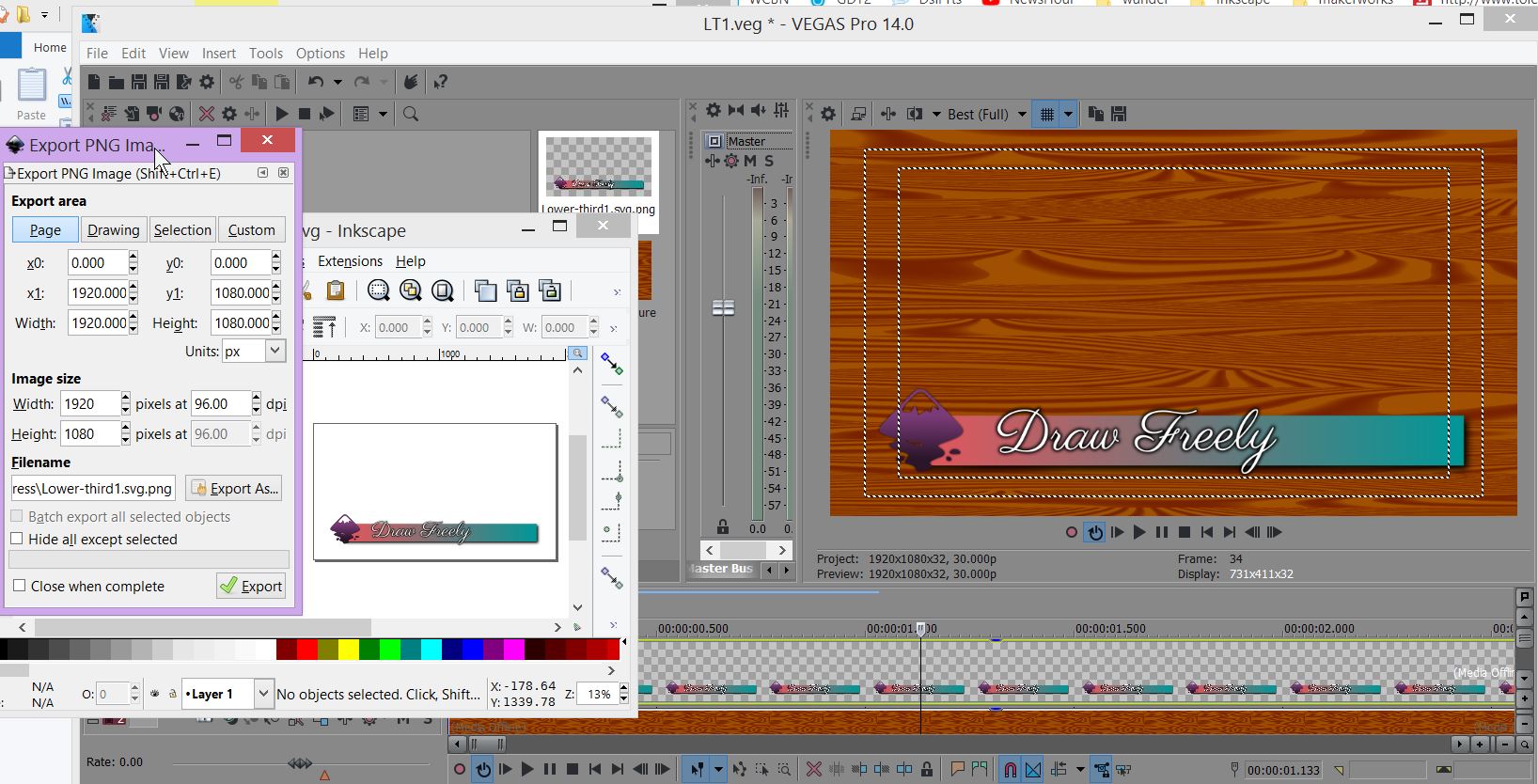Click the Undo icon in VEGAS toolbar
The height and width of the screenshot is (784, 1538).
pos(316,83)
